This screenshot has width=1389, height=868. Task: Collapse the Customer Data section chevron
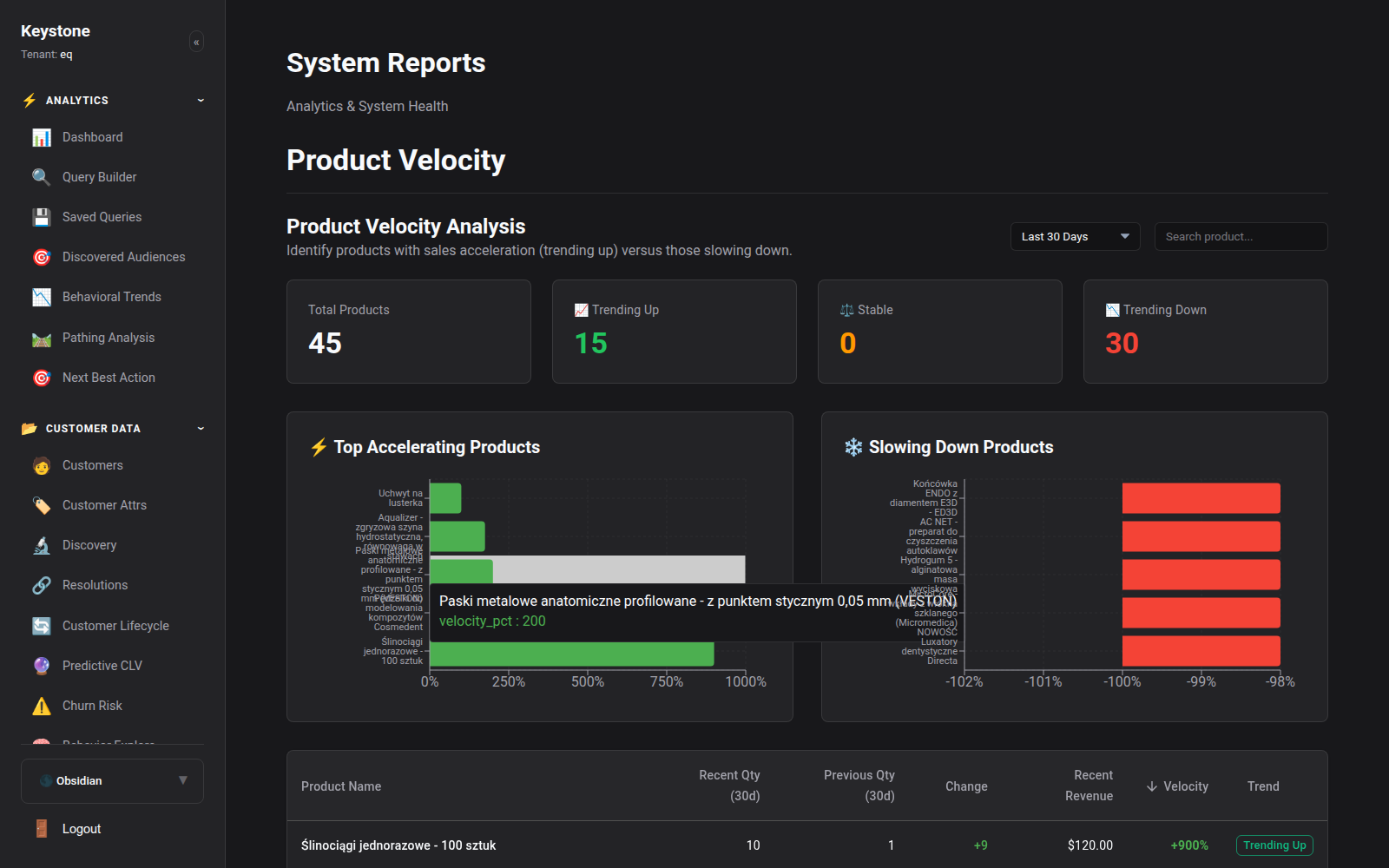coord(201,429)
